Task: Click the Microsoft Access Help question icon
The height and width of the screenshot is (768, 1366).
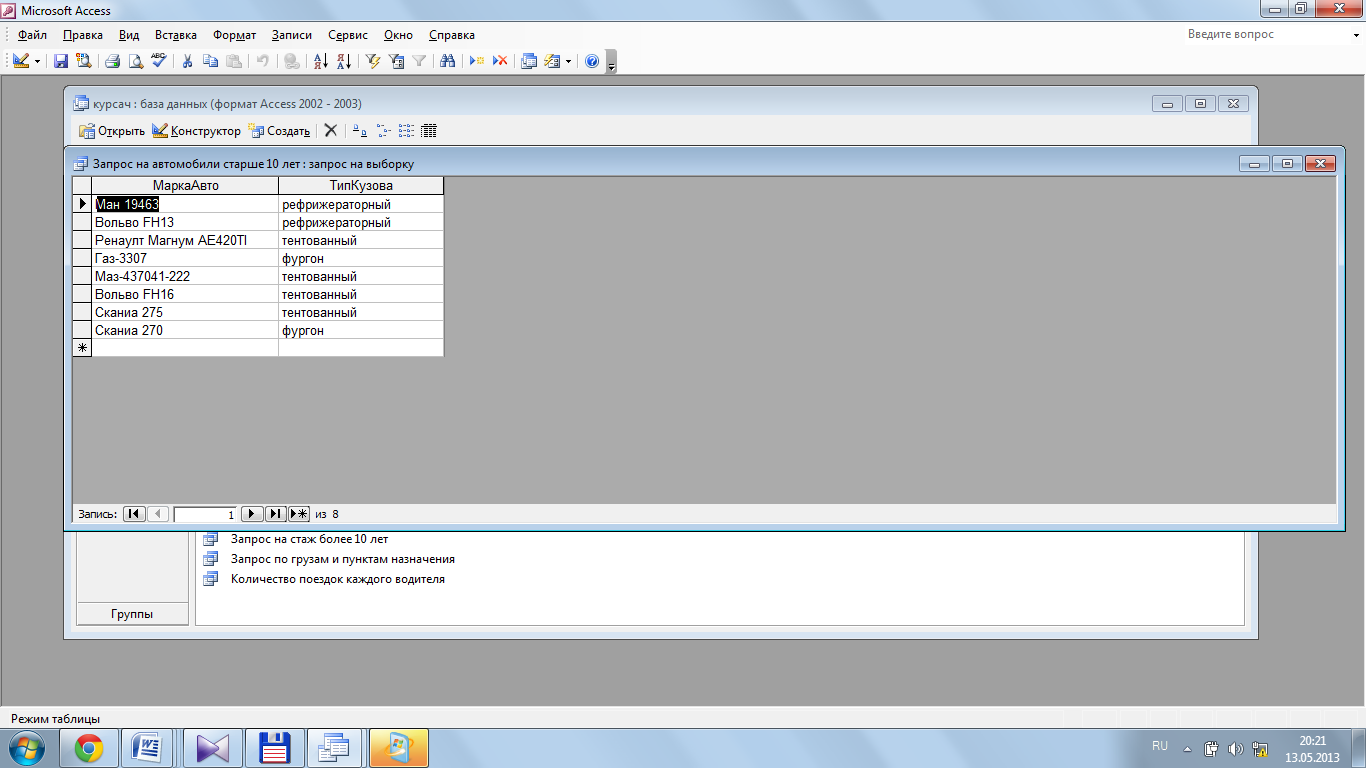Action: coord(592,61)
